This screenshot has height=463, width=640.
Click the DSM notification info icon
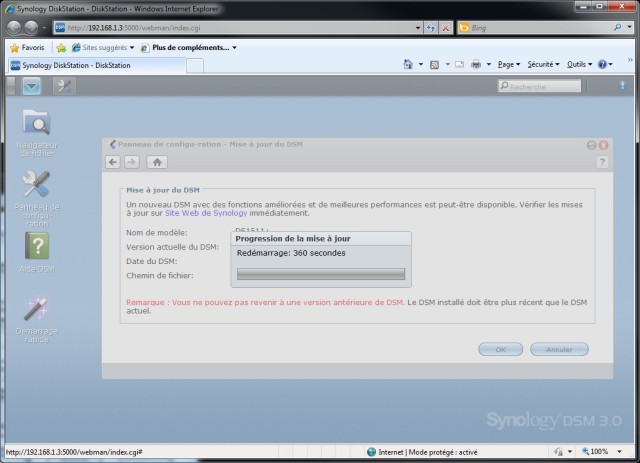click(622, 85)
